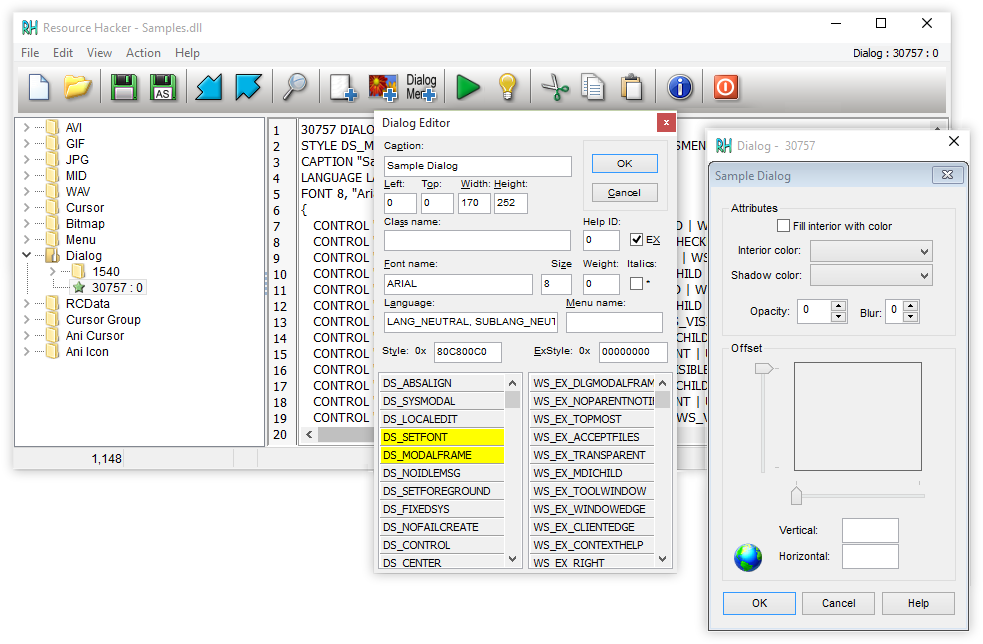Click the Font name field showing ARIAL
Screen dimensions: 983x644
(x=458, y=284)
